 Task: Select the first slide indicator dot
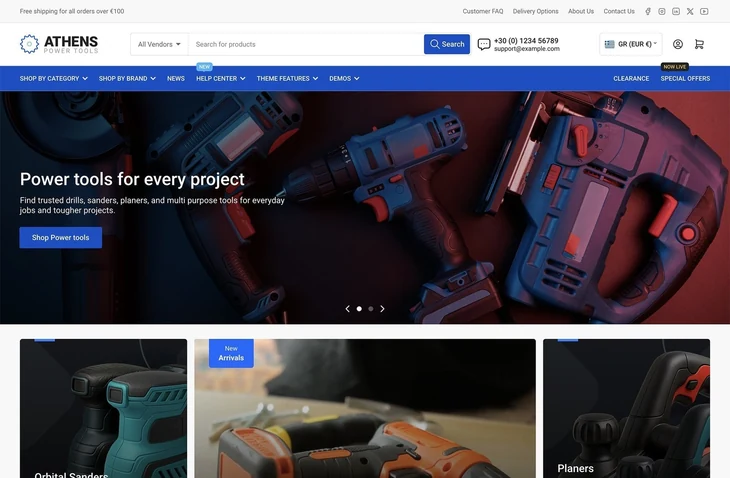359,309
